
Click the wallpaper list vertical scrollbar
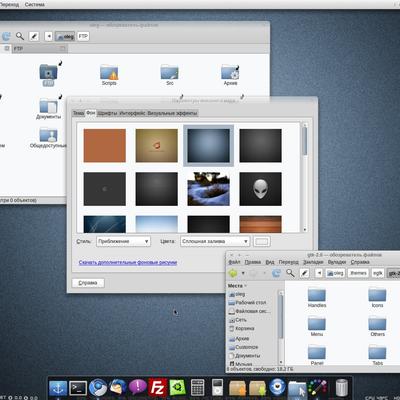[x=304, y=178]
